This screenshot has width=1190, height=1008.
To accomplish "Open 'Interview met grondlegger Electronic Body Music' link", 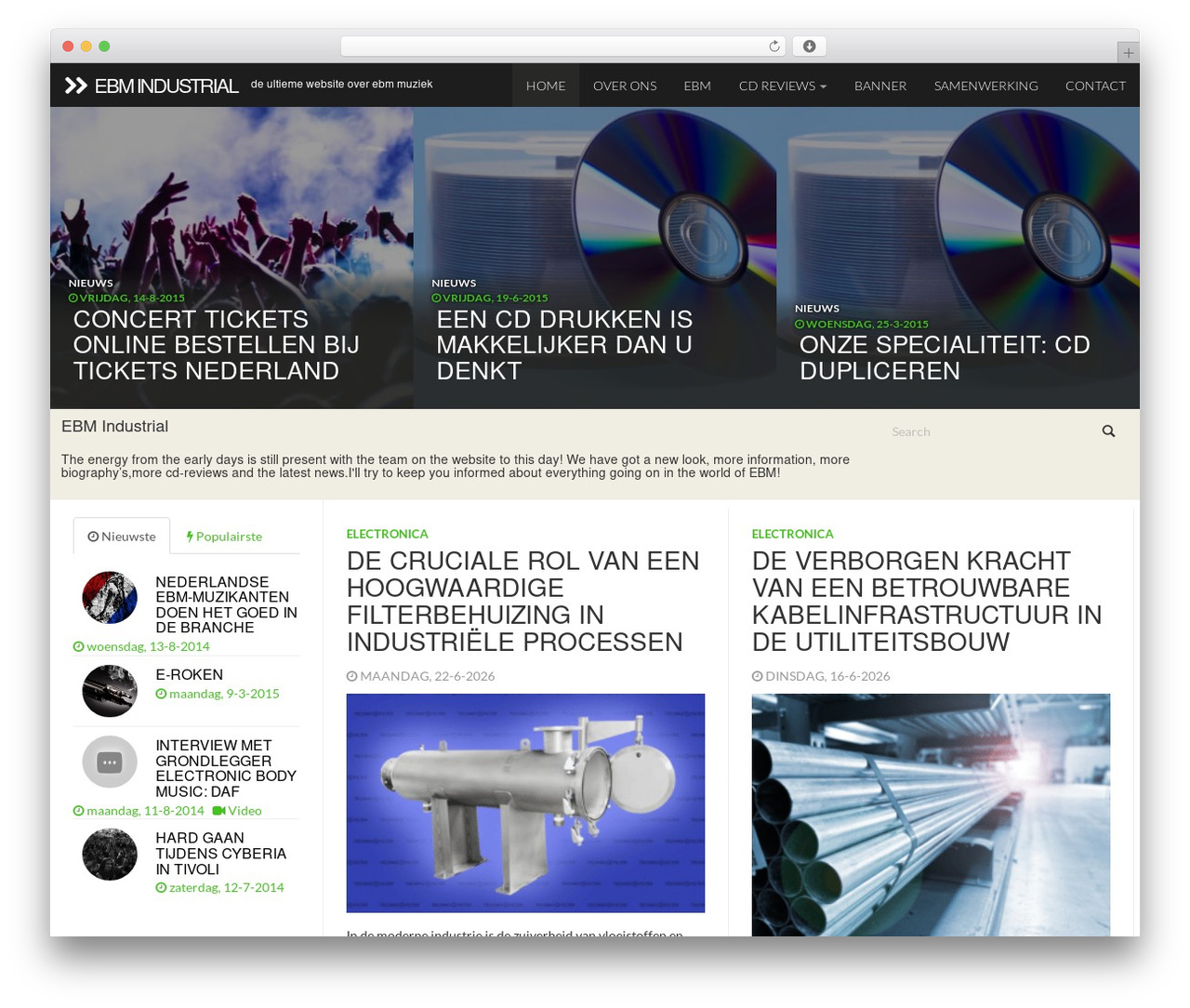I will click(x=226, y=768).
